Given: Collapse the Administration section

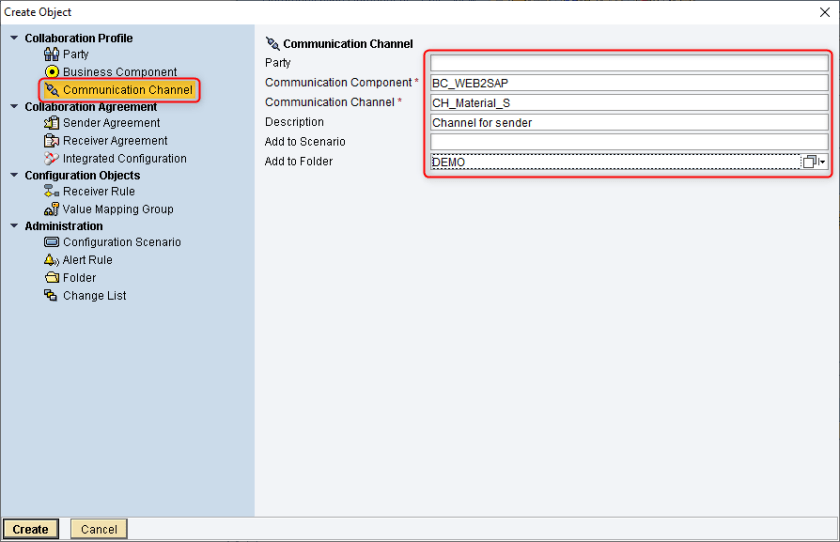Looking at the screenshot, I should 14,226.
